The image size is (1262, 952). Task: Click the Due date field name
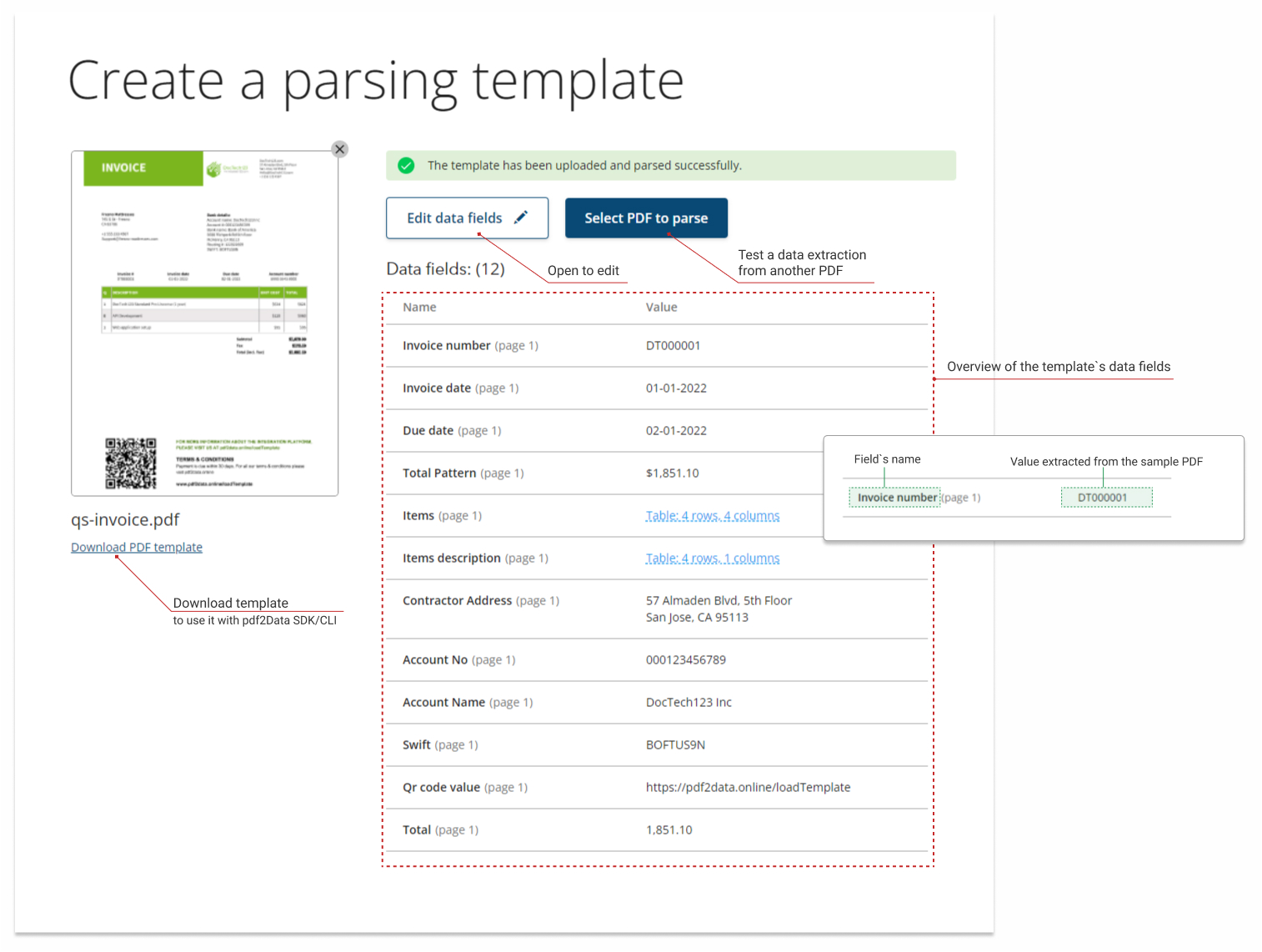click(x=428, y=431)
